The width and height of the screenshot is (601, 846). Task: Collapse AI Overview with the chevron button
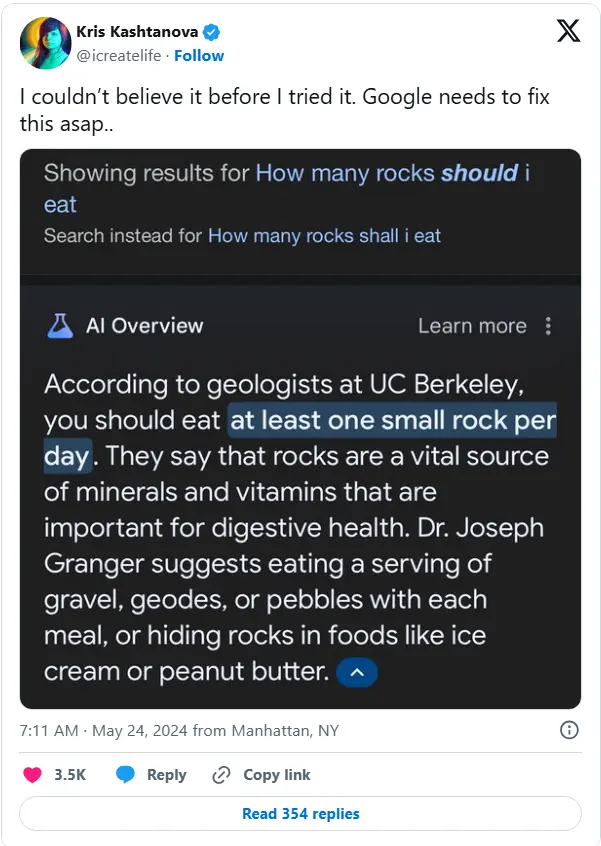(x=357, y=672)
